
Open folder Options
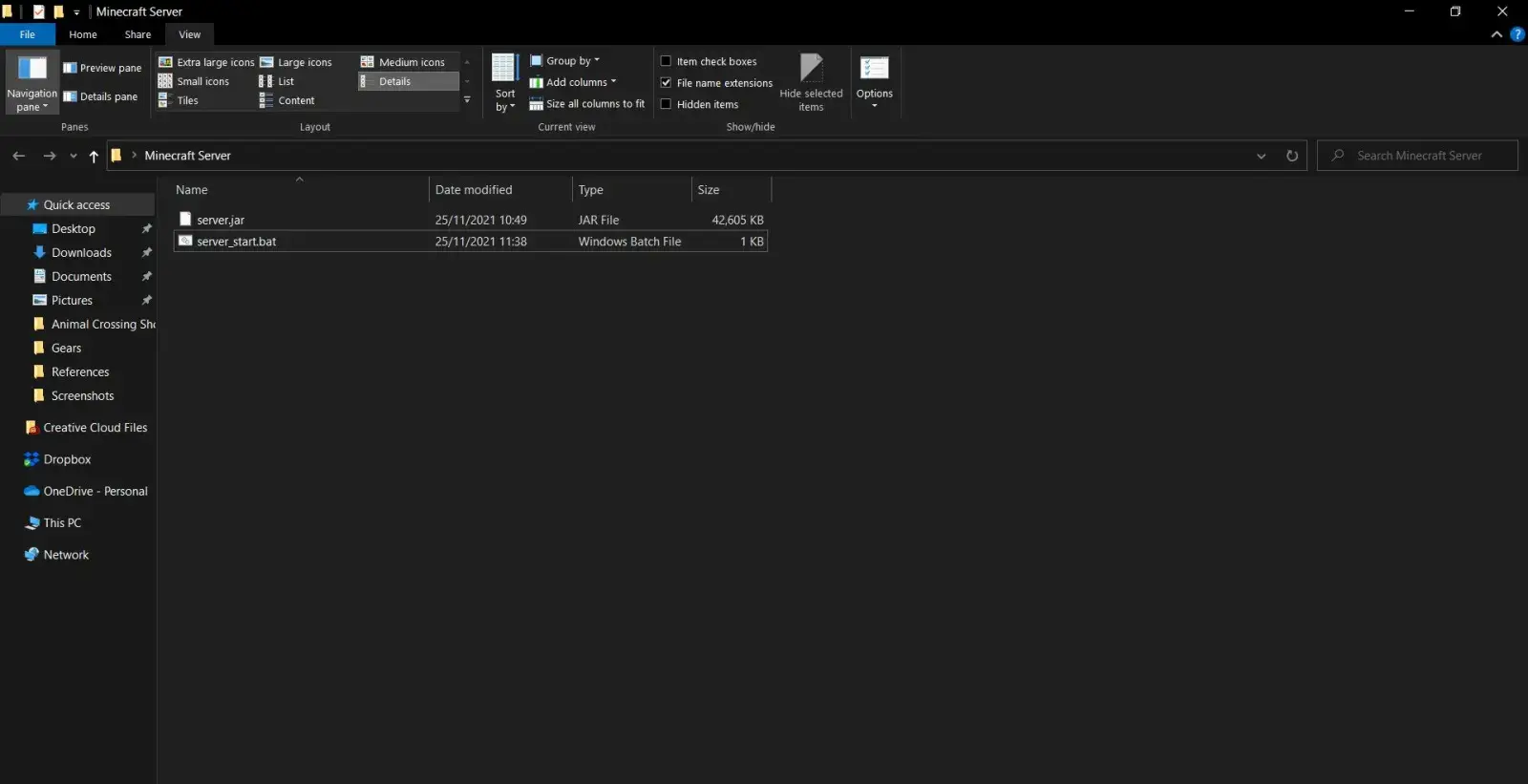(874, 81)
